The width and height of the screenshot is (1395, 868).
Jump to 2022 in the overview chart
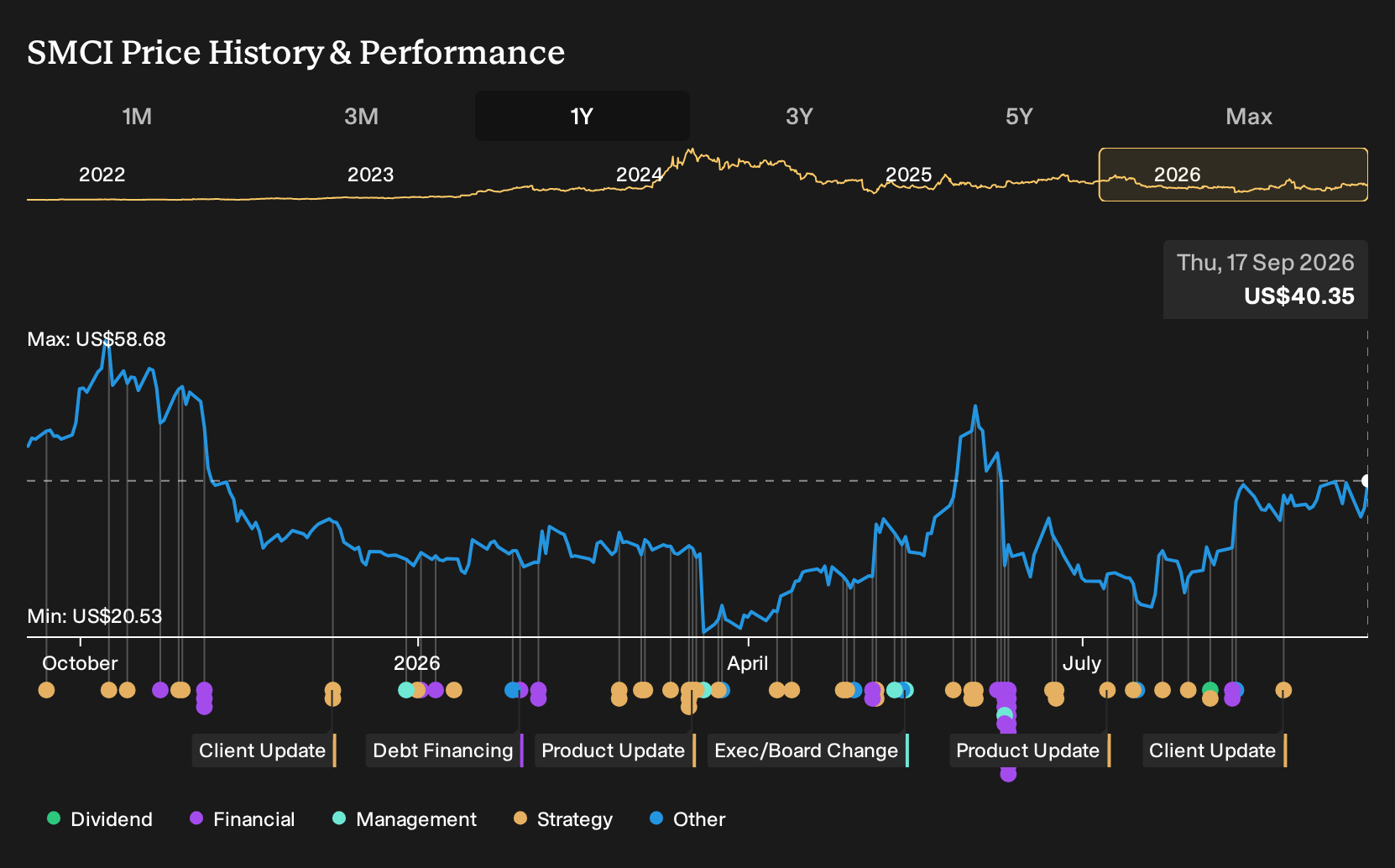102,175
